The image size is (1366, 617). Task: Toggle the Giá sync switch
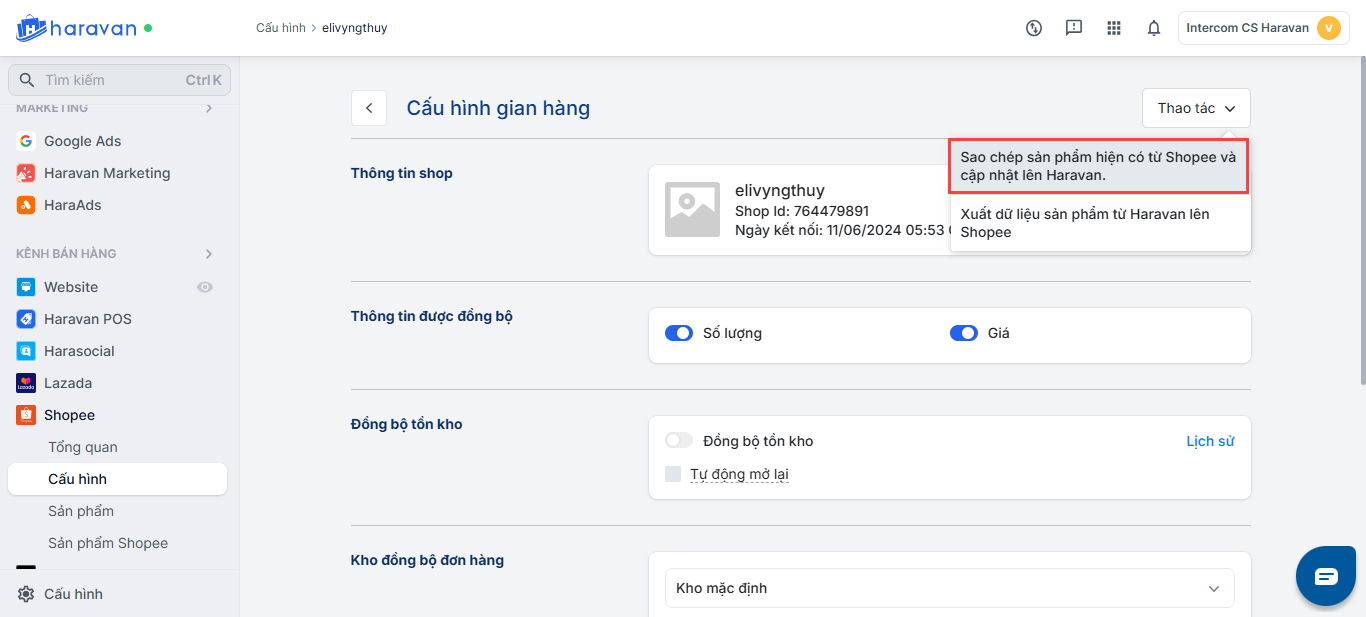point(964,333)
